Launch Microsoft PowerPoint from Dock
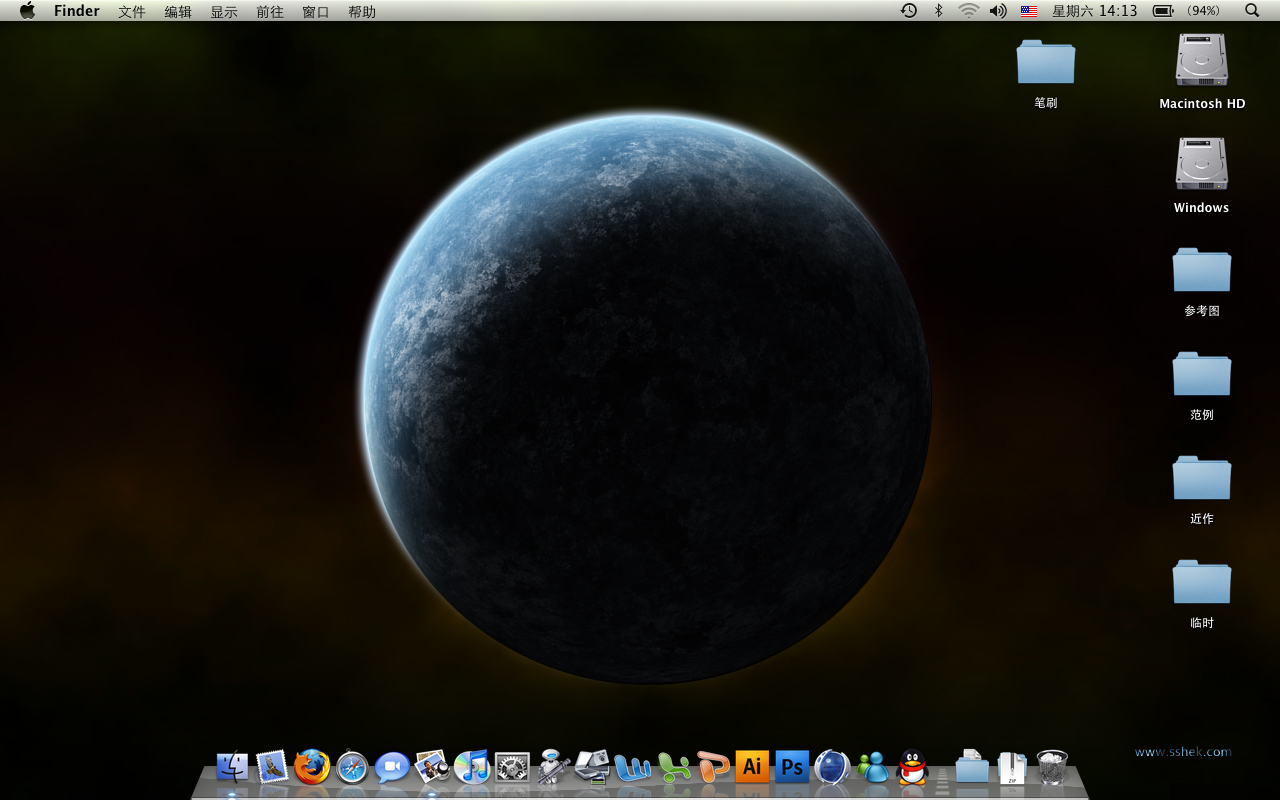This screenshot has width=1280, height=800. tap(714, 767)
